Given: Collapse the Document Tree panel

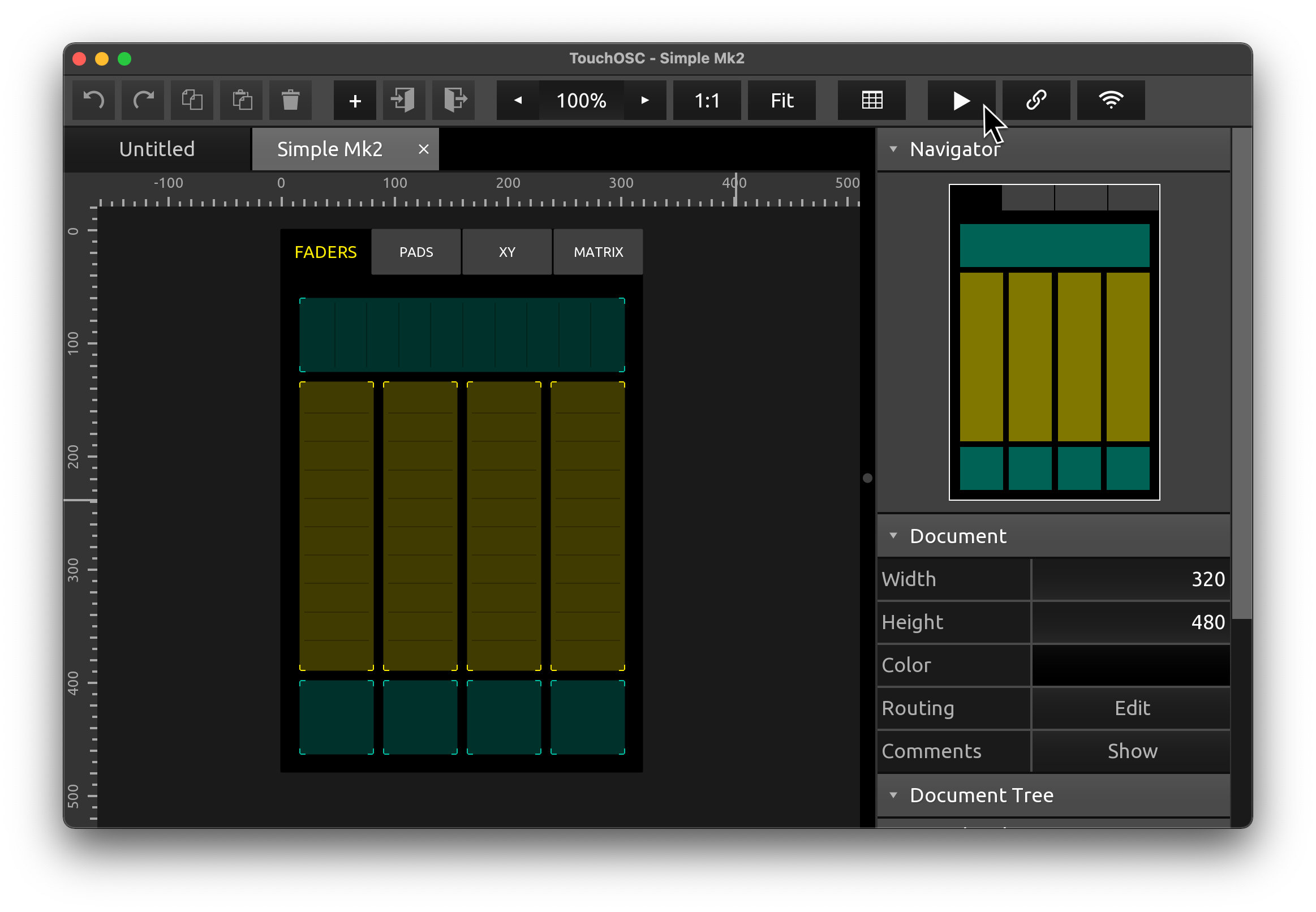Looking at the screenshot, I should [x=893, y=795].
